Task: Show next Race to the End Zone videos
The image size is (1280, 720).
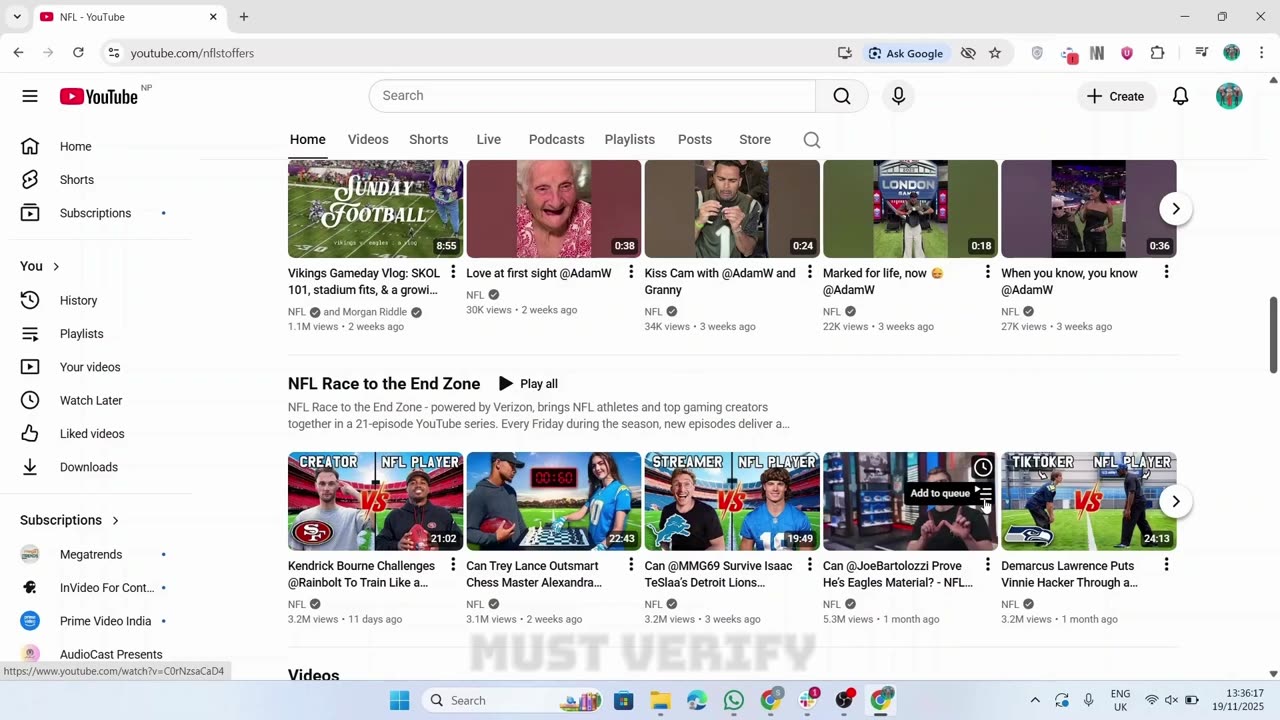Action: point(1176,501)
